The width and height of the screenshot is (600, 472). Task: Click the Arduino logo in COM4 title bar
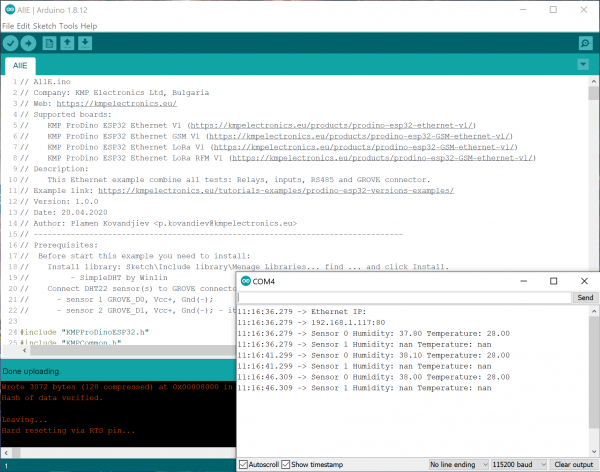(245, 282)
